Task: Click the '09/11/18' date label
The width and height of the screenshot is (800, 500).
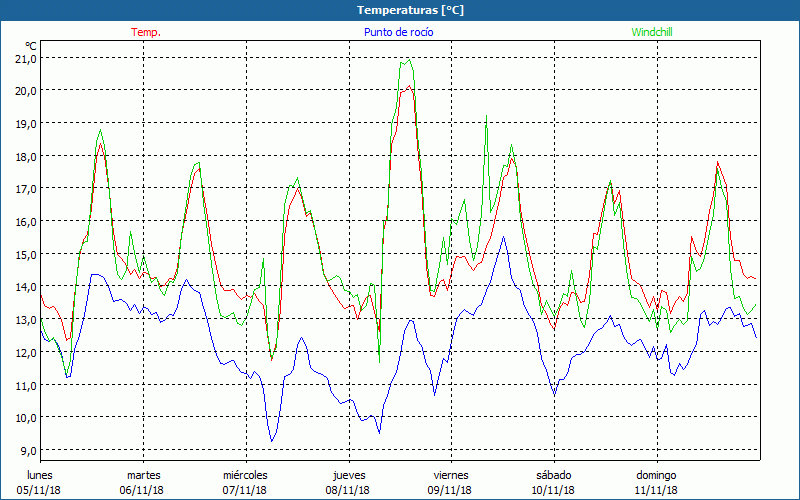Action: [x=449, y=490]
